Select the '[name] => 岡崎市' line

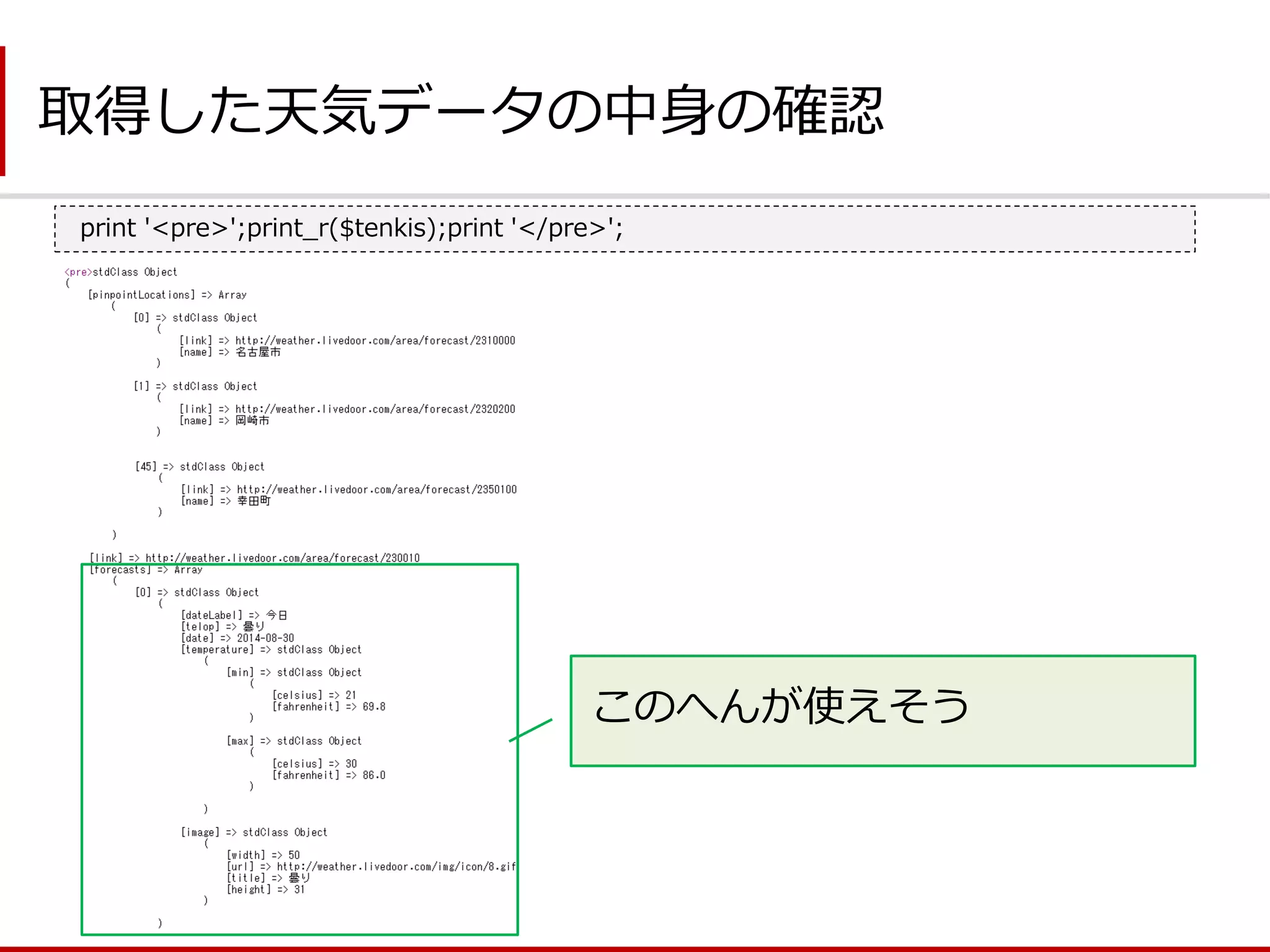[x=224, y=421]
